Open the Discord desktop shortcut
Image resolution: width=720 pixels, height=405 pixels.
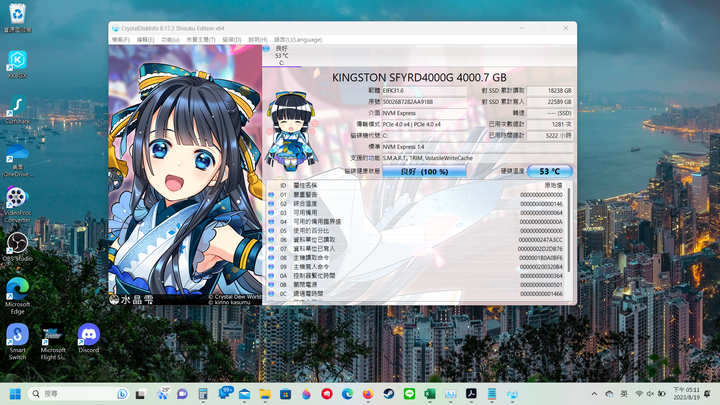[x=89, y=338]
